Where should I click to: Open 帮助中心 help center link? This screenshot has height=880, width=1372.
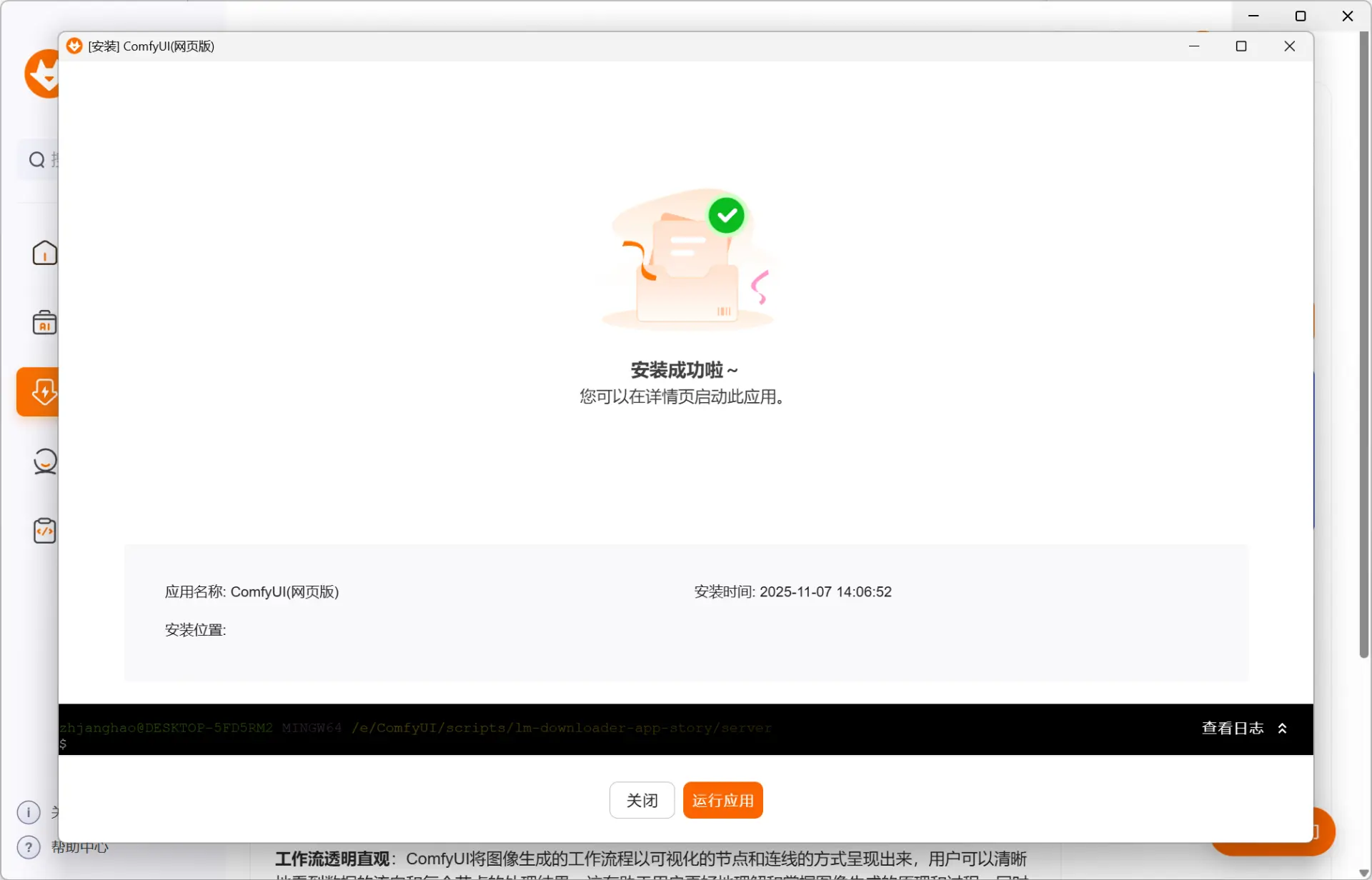pos(80,849)
